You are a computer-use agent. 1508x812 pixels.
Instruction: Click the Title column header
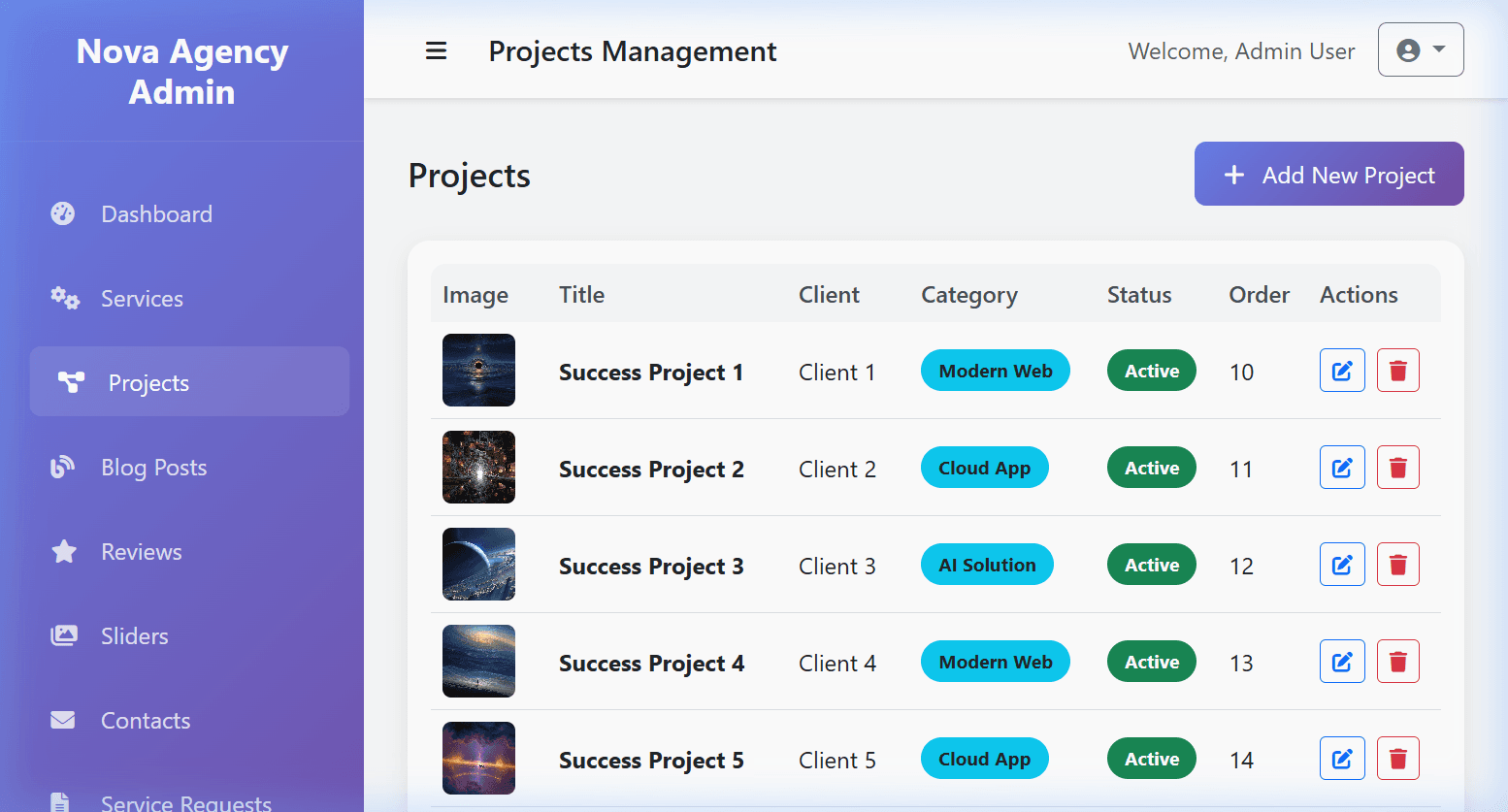[581, 295]
